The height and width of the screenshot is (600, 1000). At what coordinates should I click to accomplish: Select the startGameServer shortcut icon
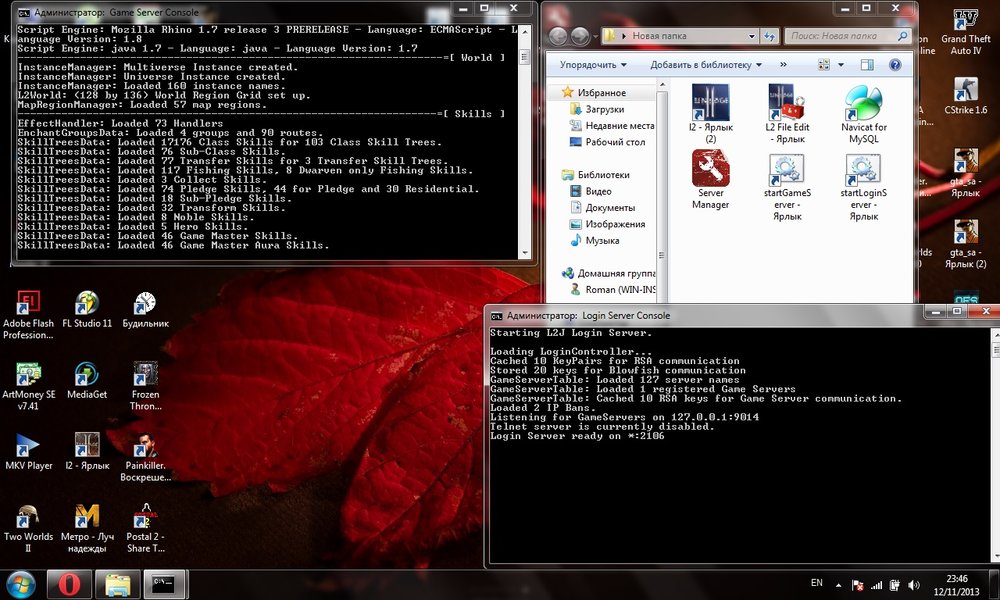pos(787,168)
